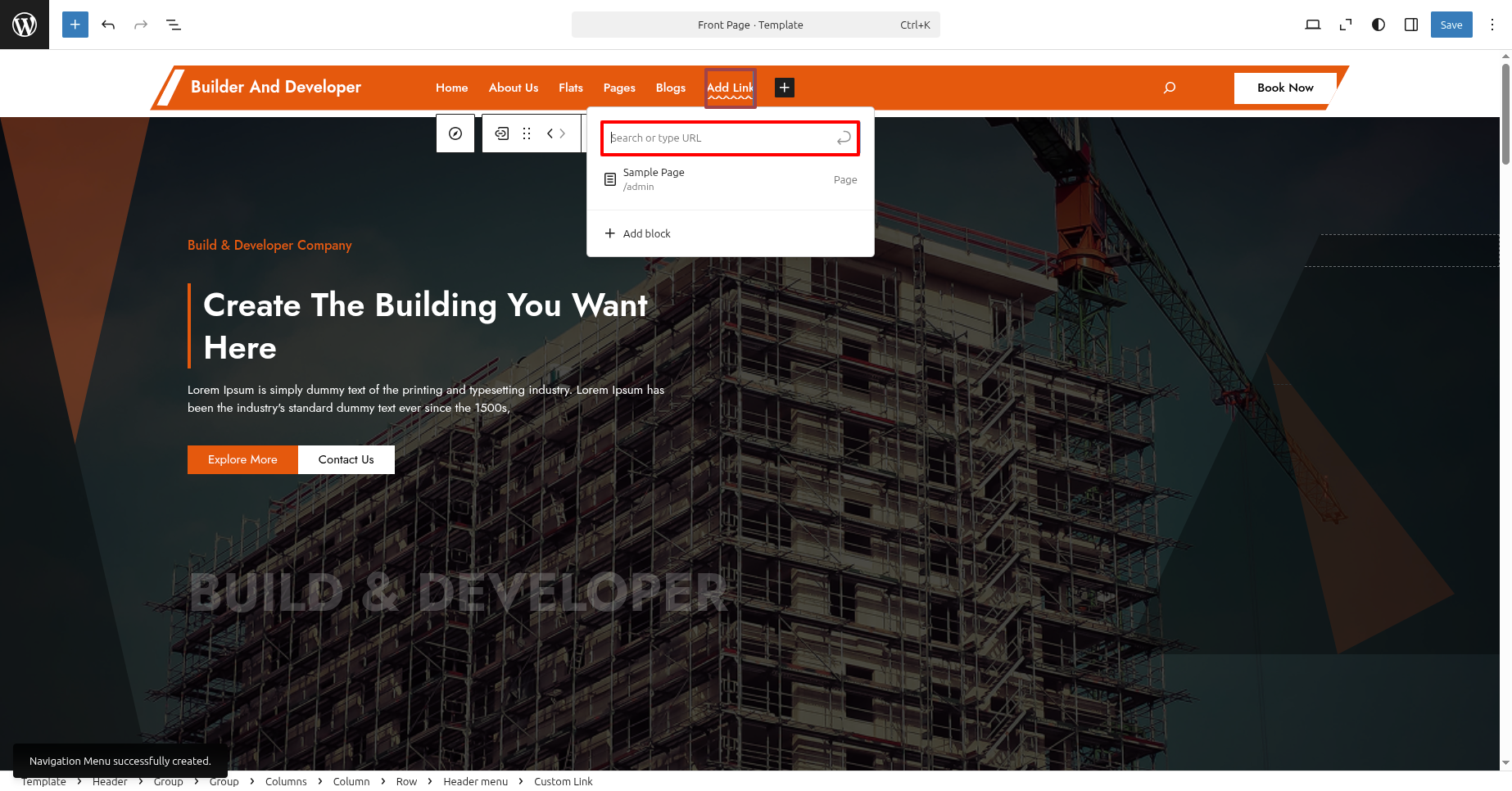Save the template changes
The width and height of the screenshot is (1512, 791).
(x=1451, y=25)
